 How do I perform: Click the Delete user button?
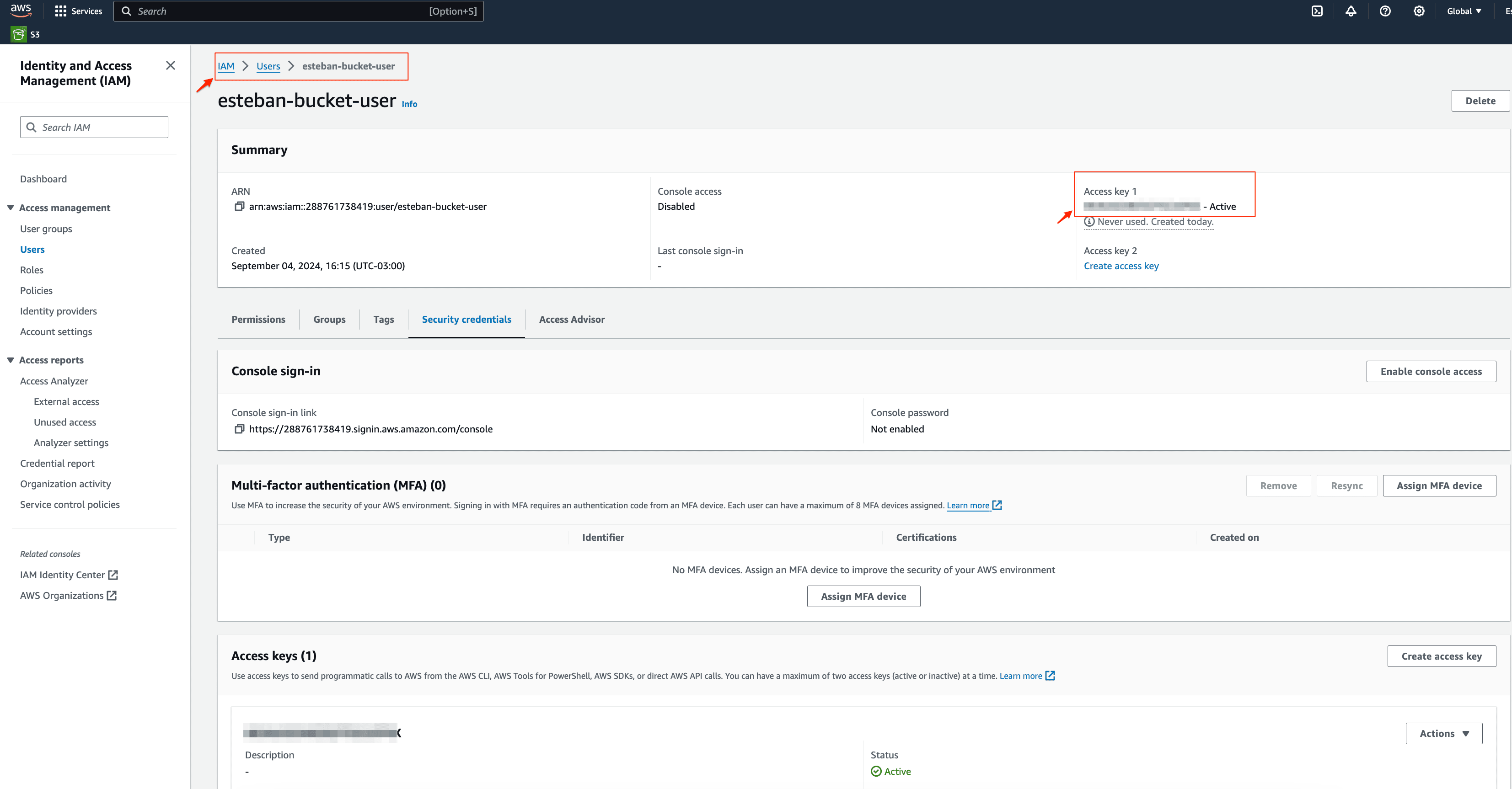click(1480, 101)
